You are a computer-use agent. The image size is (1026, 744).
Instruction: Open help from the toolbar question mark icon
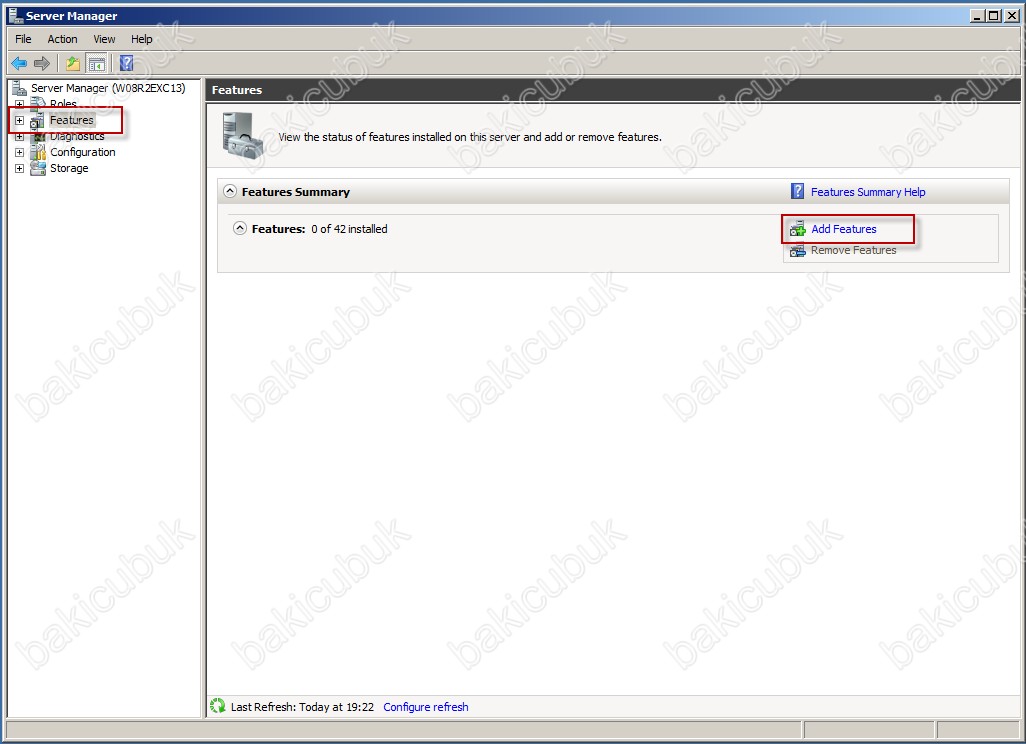click(x=126, y=63)
